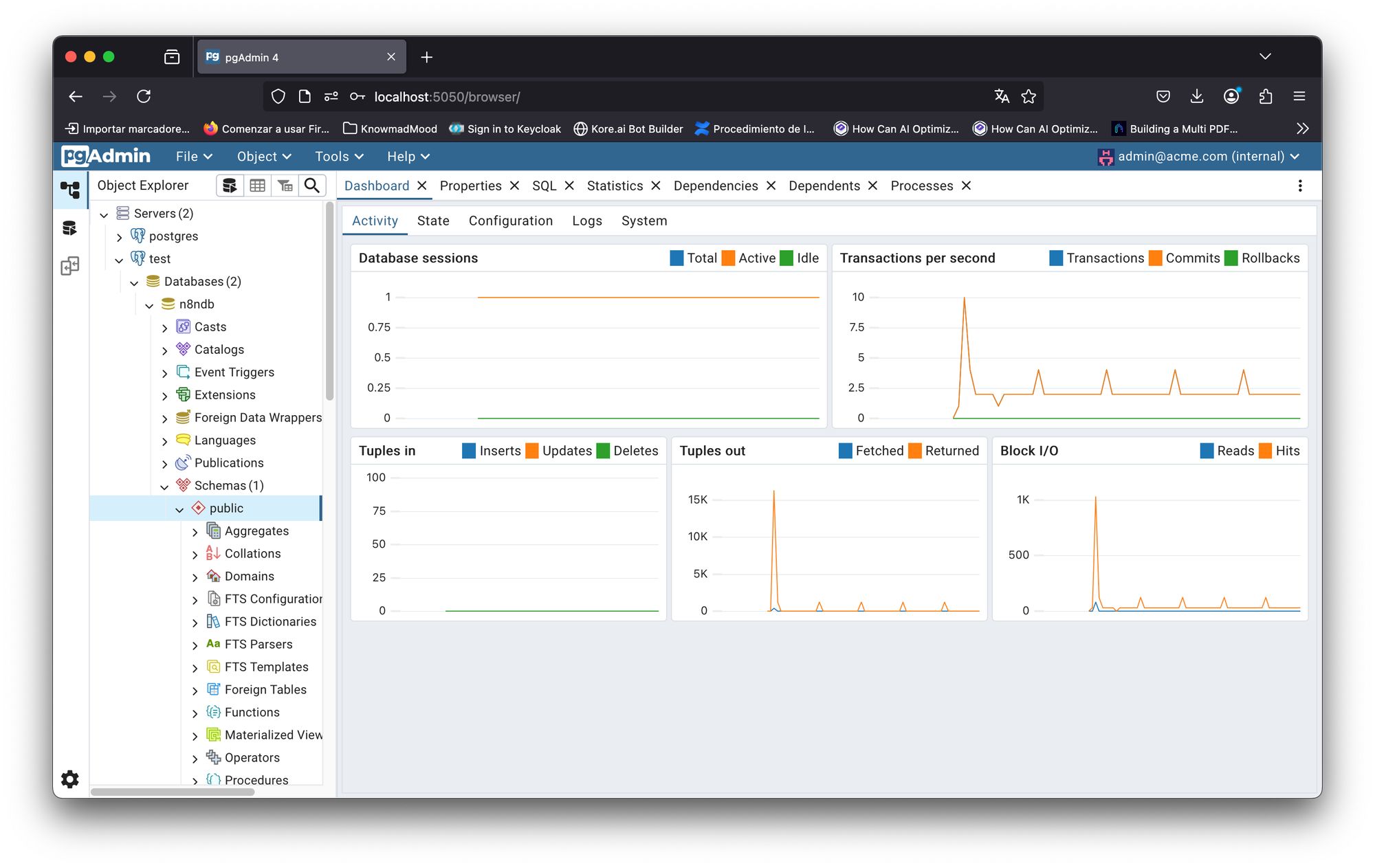This screenshot has width=1375, height=868.
Task: Click the Search Objects magnifier icon
Action: click(312, 186)
